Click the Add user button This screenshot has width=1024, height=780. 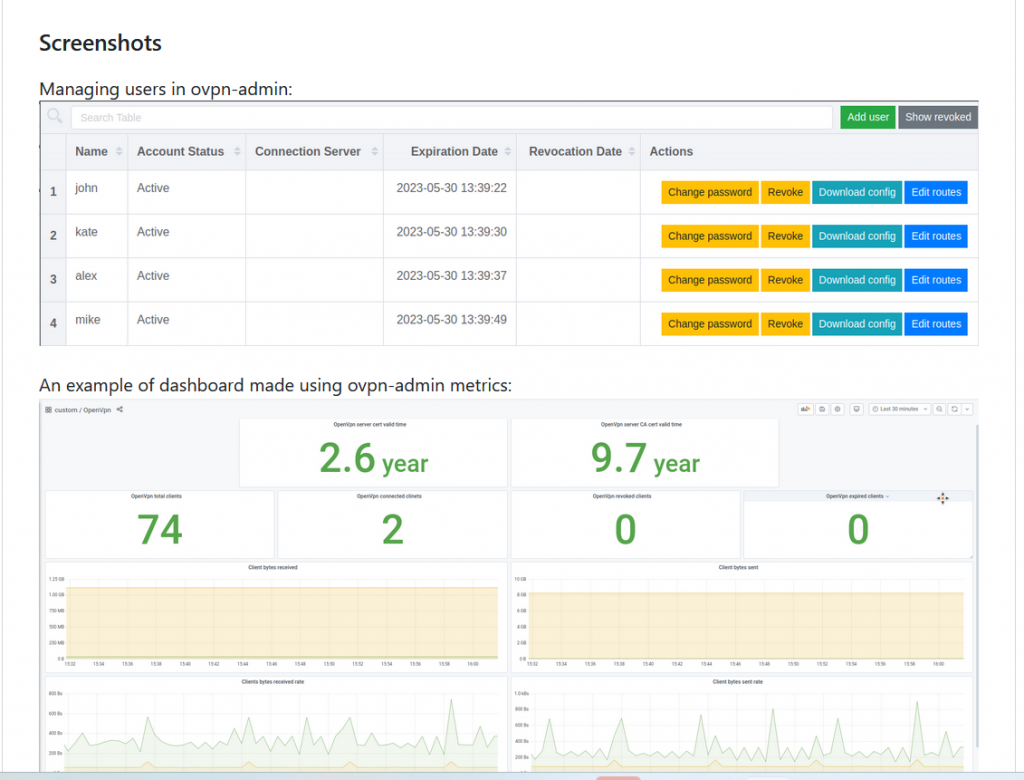(x=867, y=117)
